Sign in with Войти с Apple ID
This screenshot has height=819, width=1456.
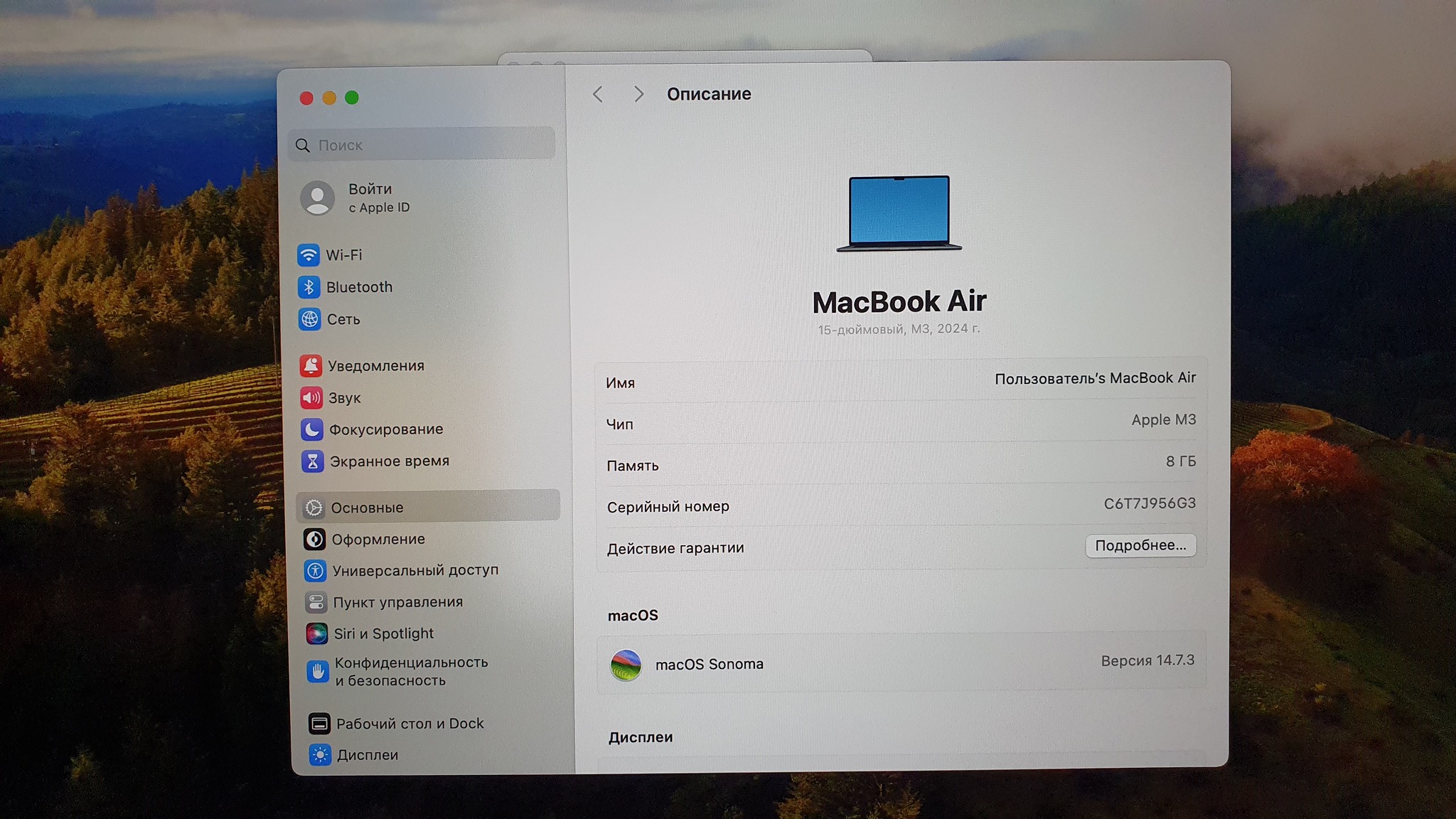378,198
